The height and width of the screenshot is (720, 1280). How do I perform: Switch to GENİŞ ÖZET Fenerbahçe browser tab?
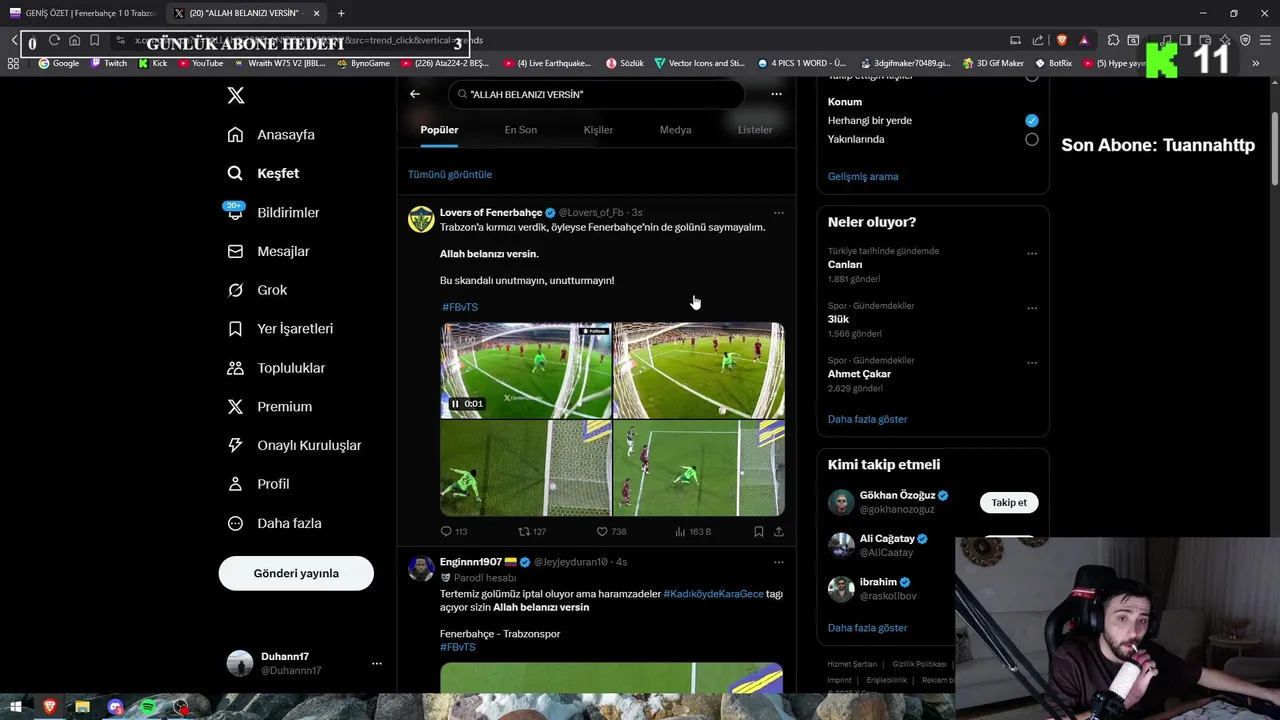[x=82, y=13]
